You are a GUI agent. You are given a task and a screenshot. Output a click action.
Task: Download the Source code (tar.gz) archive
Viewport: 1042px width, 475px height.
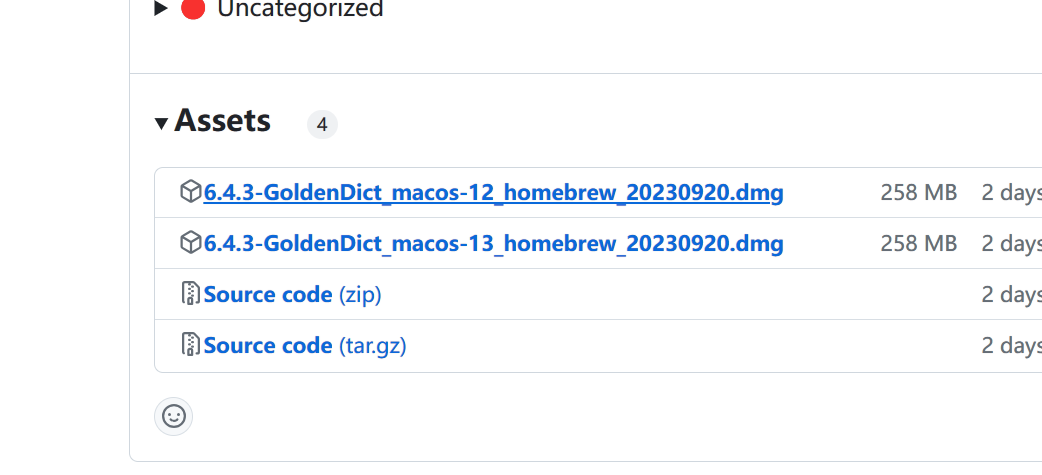coord(305,345)
